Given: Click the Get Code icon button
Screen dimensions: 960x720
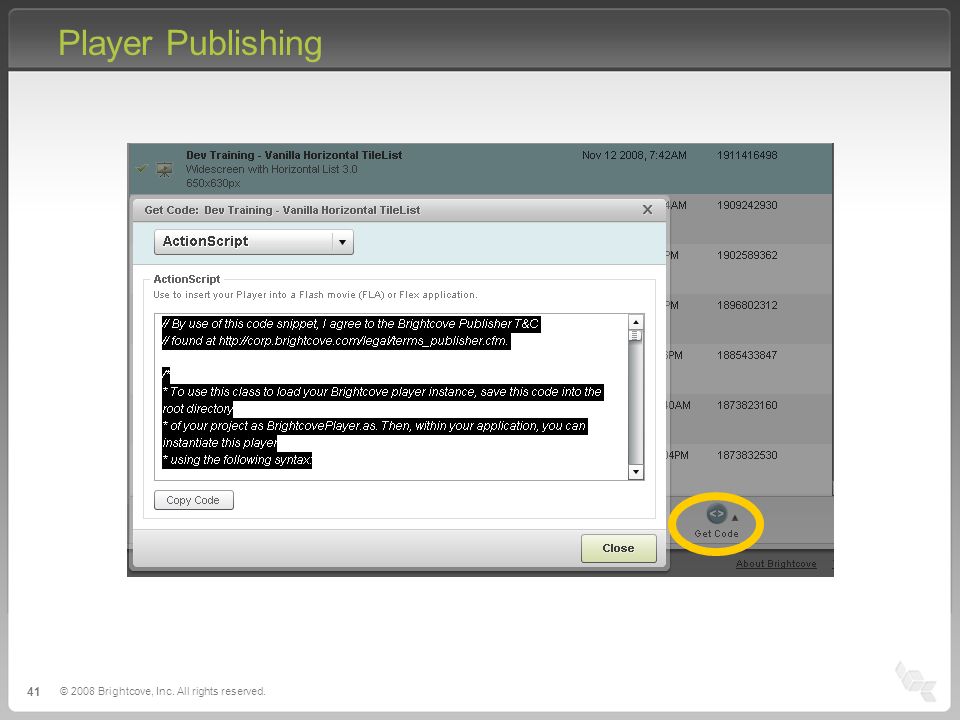Looking at the screenshot, I should [x=716, y=514].
